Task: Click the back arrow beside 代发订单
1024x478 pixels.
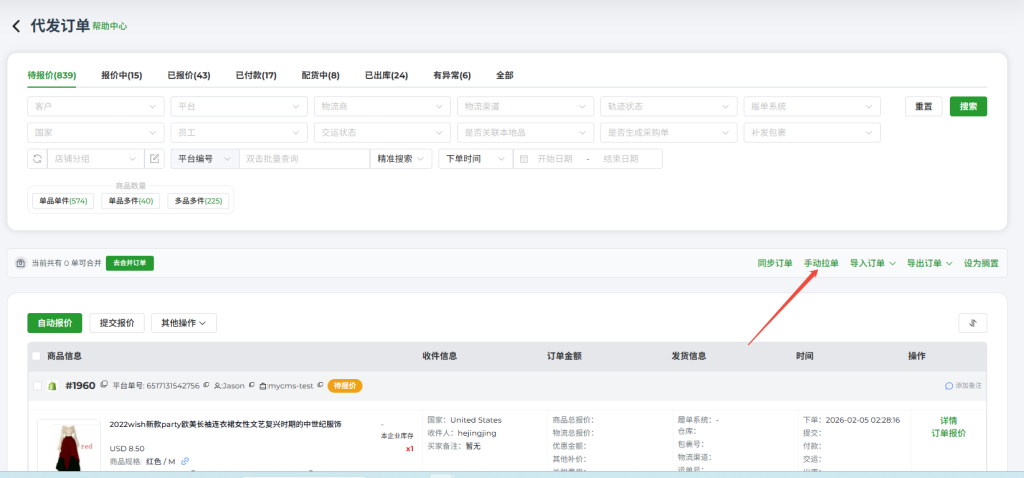Action: coord(16,25)
